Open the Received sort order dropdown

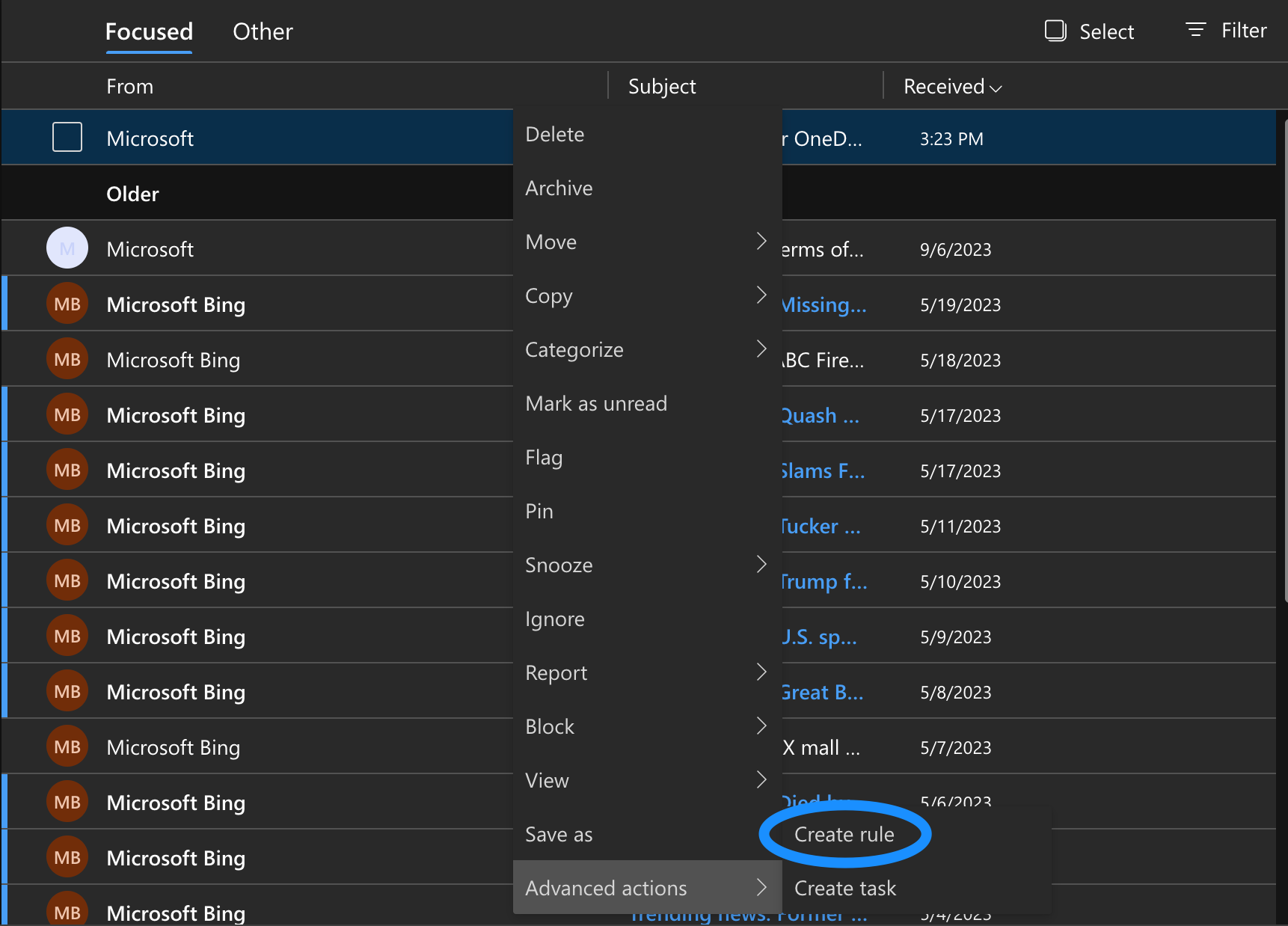point(950,86)
